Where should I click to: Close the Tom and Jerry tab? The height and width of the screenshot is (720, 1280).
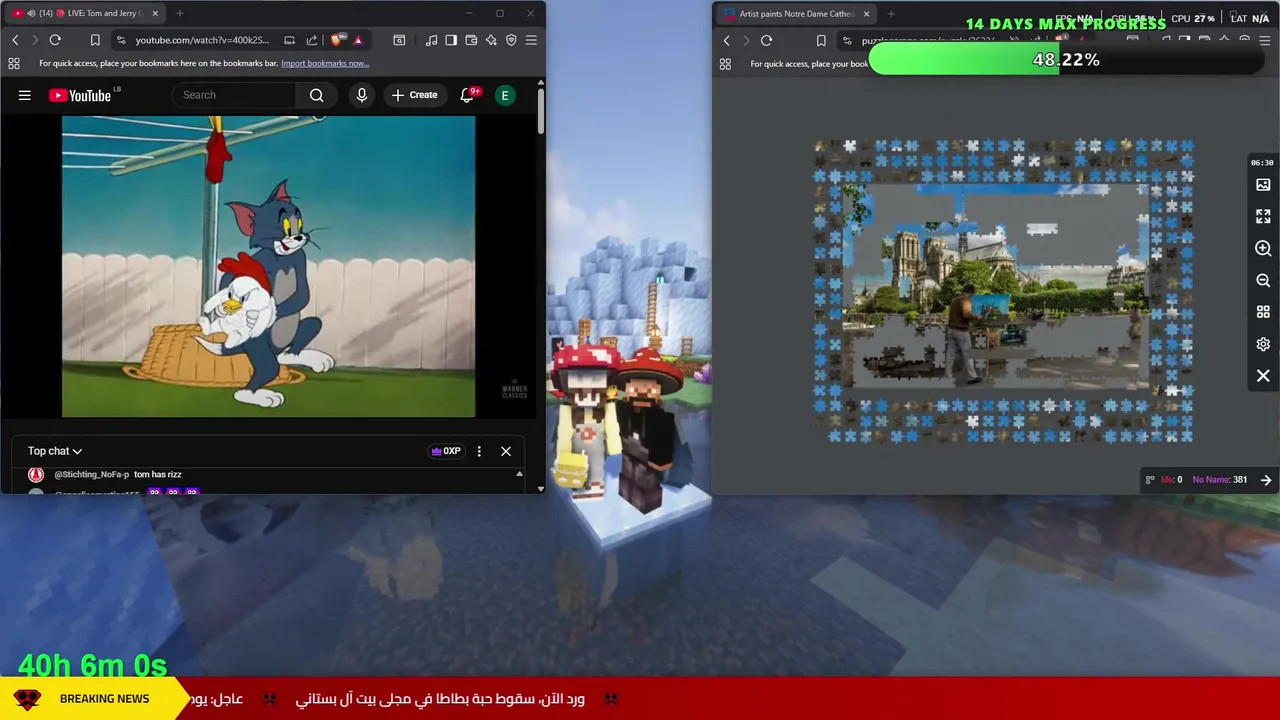tap(155, 13)
